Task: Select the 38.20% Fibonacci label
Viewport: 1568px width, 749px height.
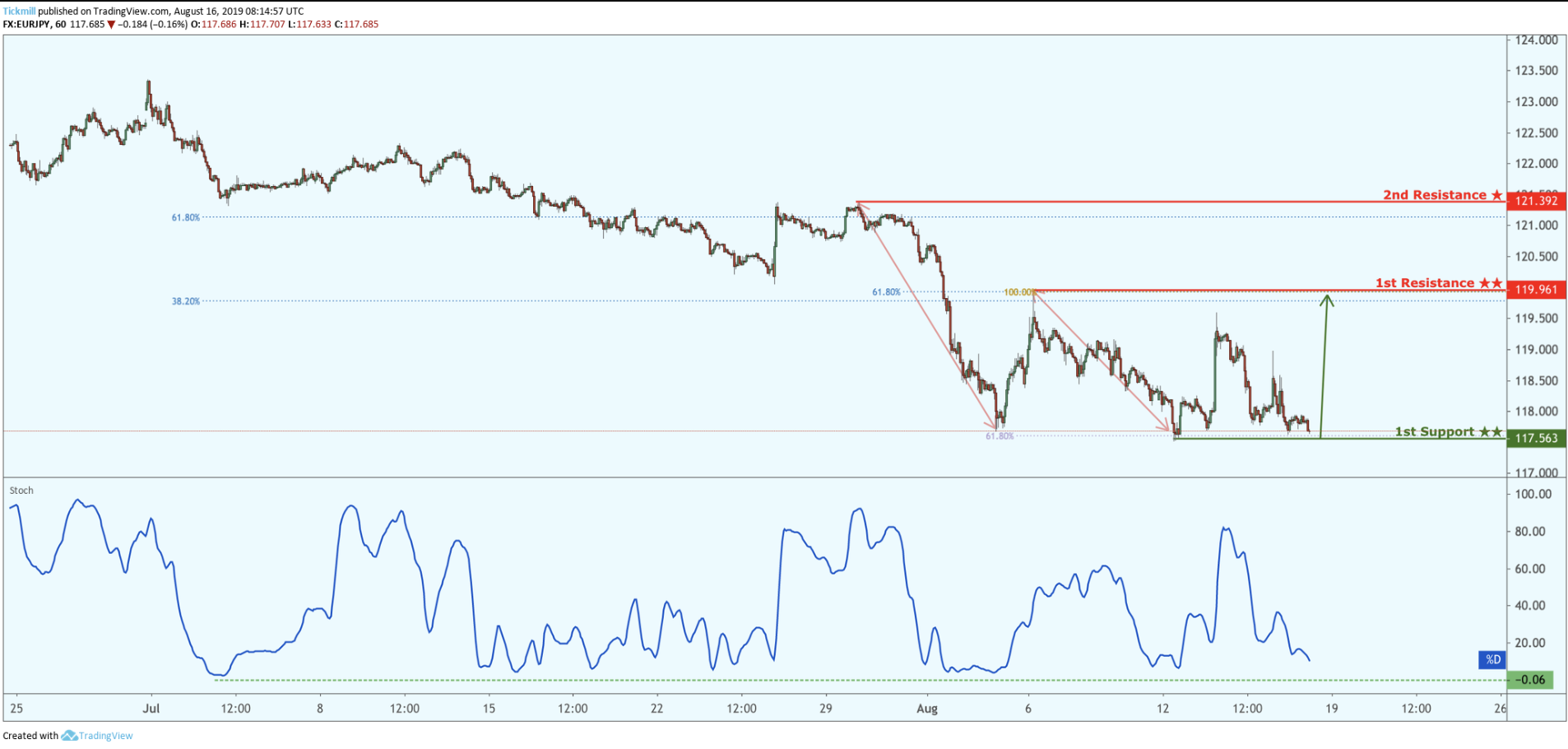Action: point(186,301)
